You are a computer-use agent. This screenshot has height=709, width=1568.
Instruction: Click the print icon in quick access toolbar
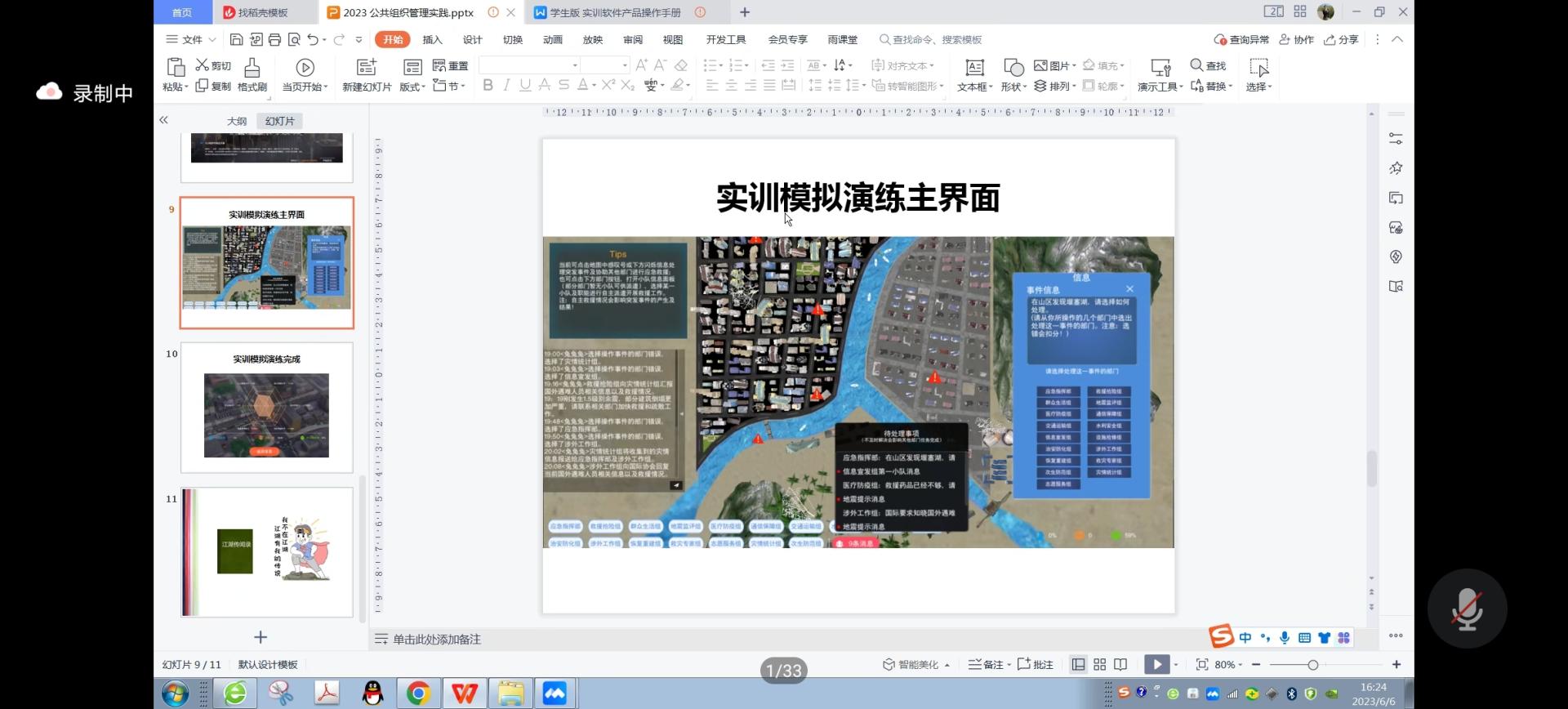[x=274, y=39]
